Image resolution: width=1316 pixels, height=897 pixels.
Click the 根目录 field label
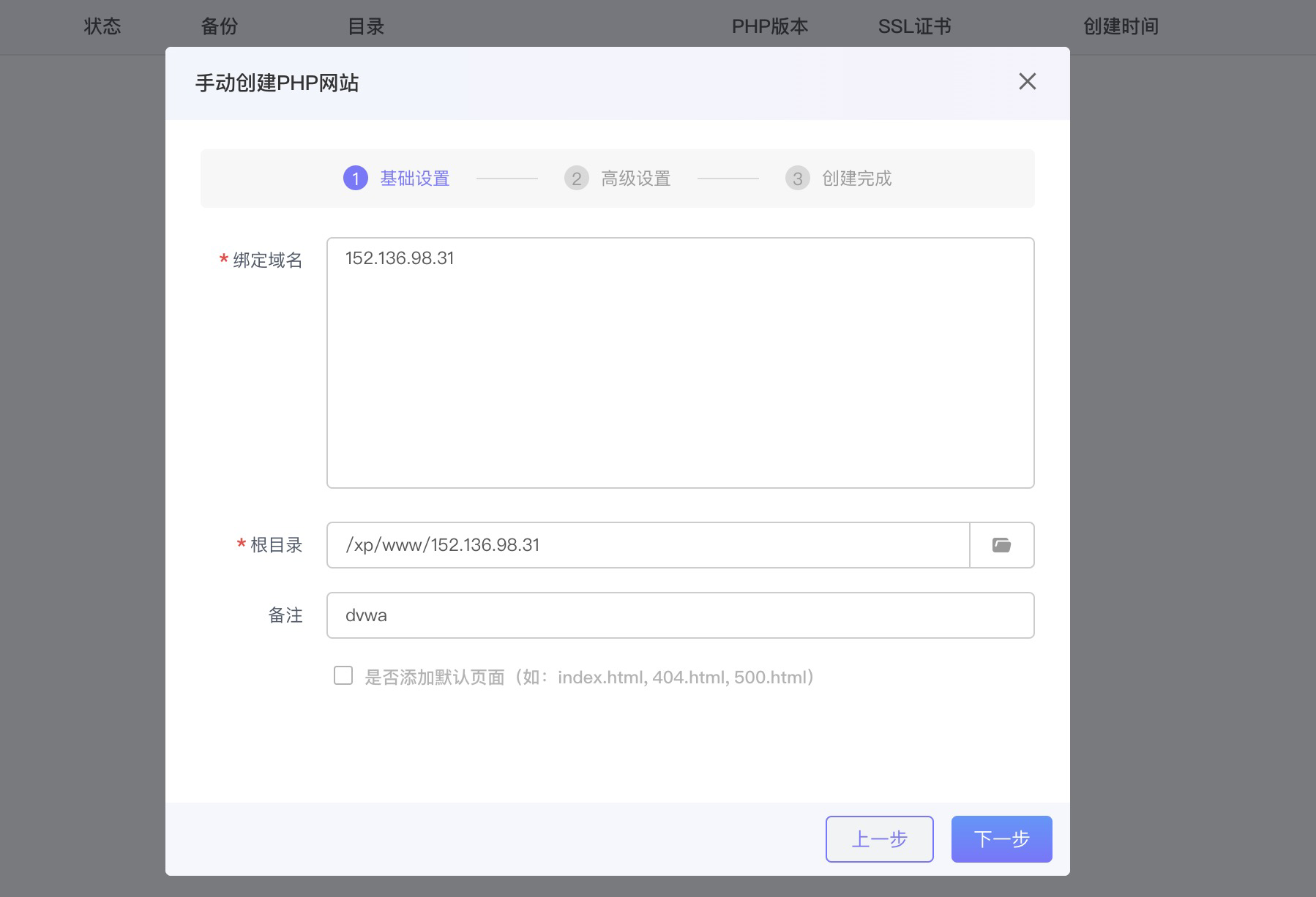(x=277, y=545)
